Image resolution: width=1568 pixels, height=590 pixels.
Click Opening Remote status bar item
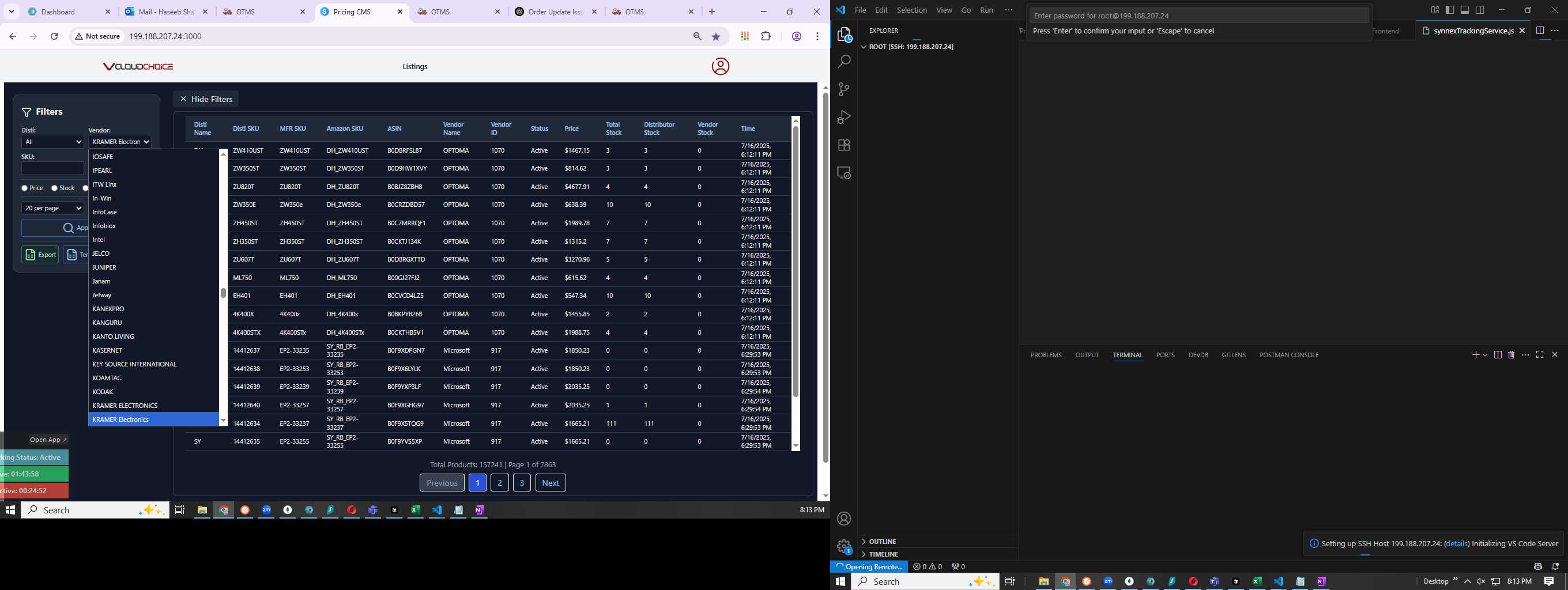tap(869, 566)
